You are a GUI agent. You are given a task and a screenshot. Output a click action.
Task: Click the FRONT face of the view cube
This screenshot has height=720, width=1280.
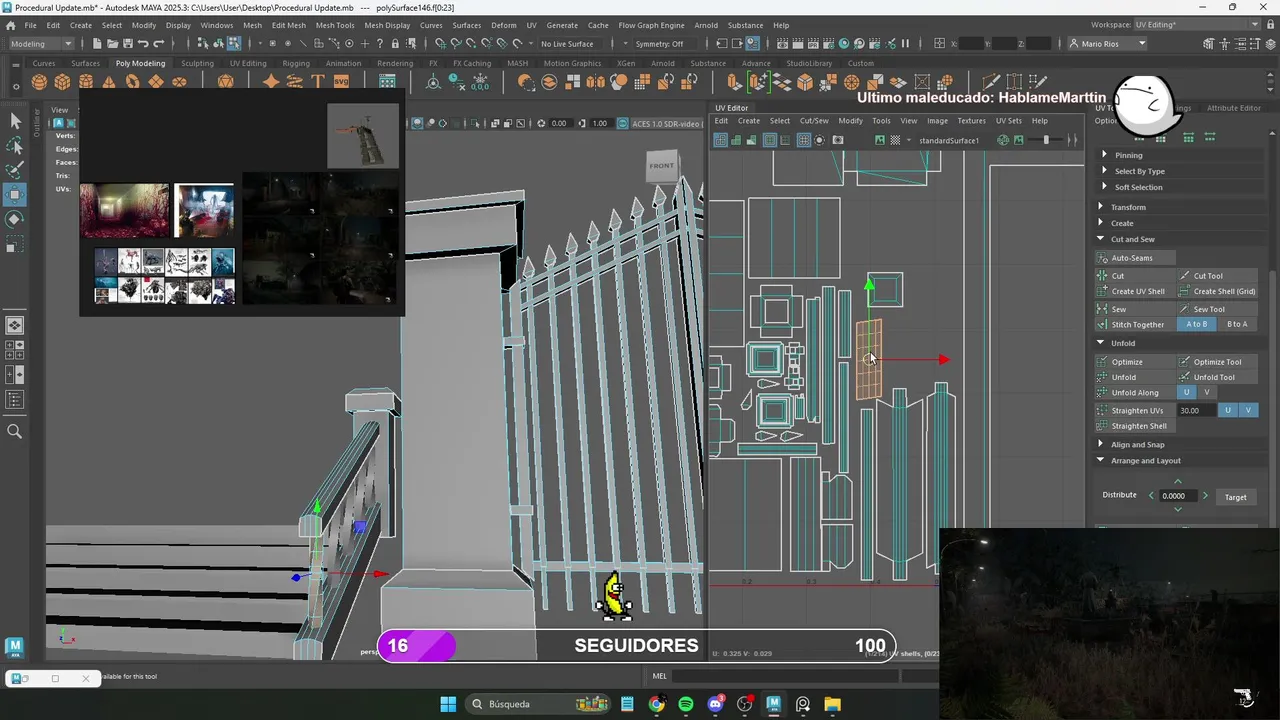(662, 166)
